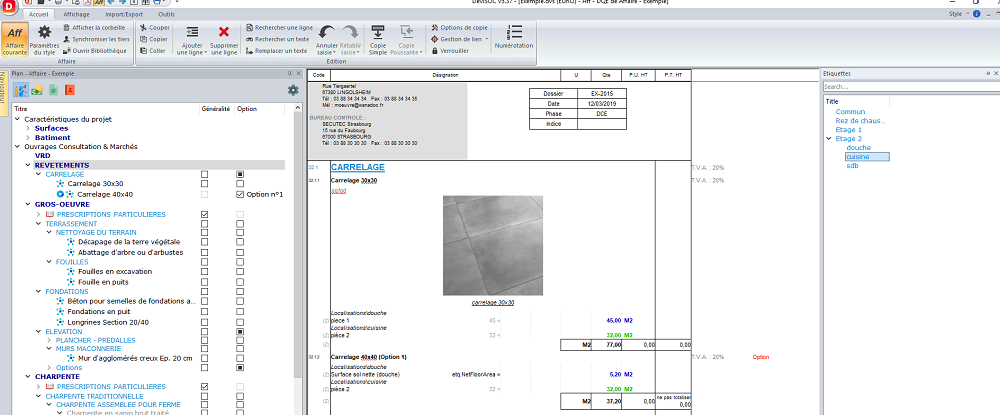Image resolution: width=1000 pixels, height=415 pixels.
Task: Select the douche label
Action: pyautogui.click(x=858, y=147)
